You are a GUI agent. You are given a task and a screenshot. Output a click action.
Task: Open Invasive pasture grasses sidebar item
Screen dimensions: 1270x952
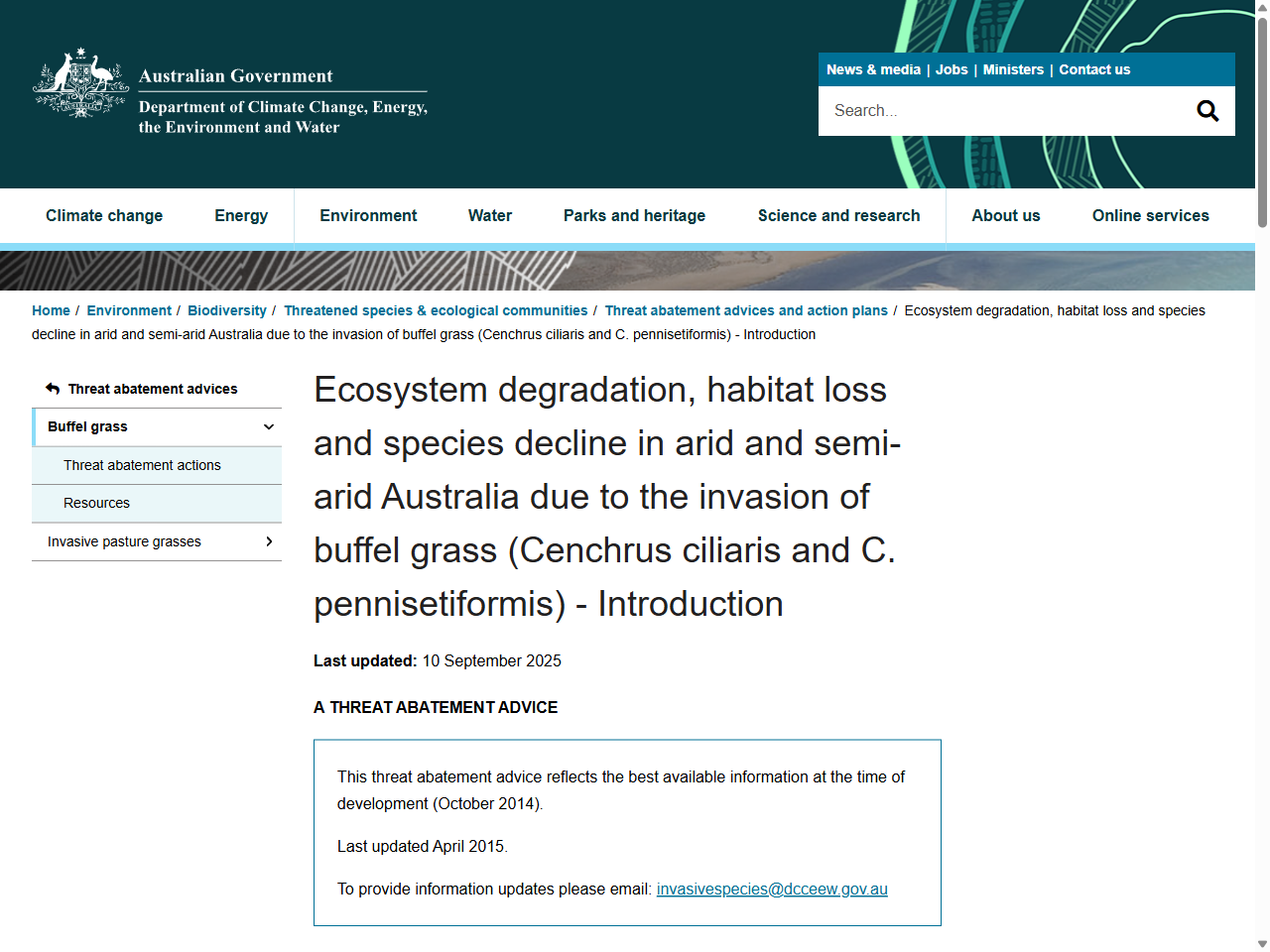124,541
